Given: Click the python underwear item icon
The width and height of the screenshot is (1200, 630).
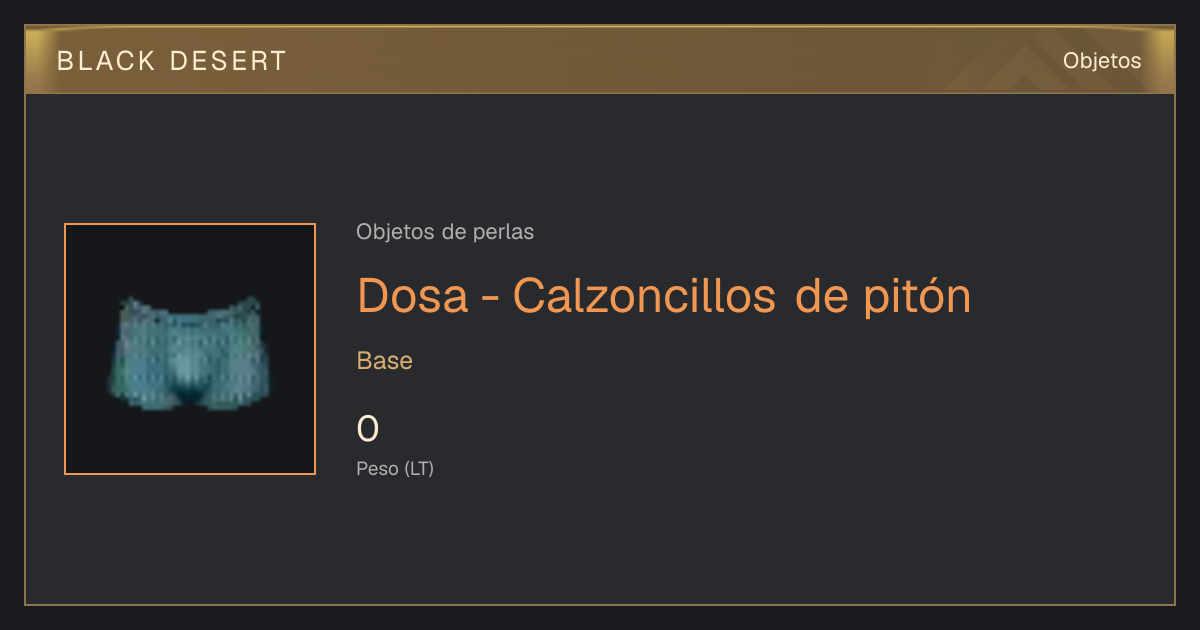Looking at the screenshot, I should [190, 352].
